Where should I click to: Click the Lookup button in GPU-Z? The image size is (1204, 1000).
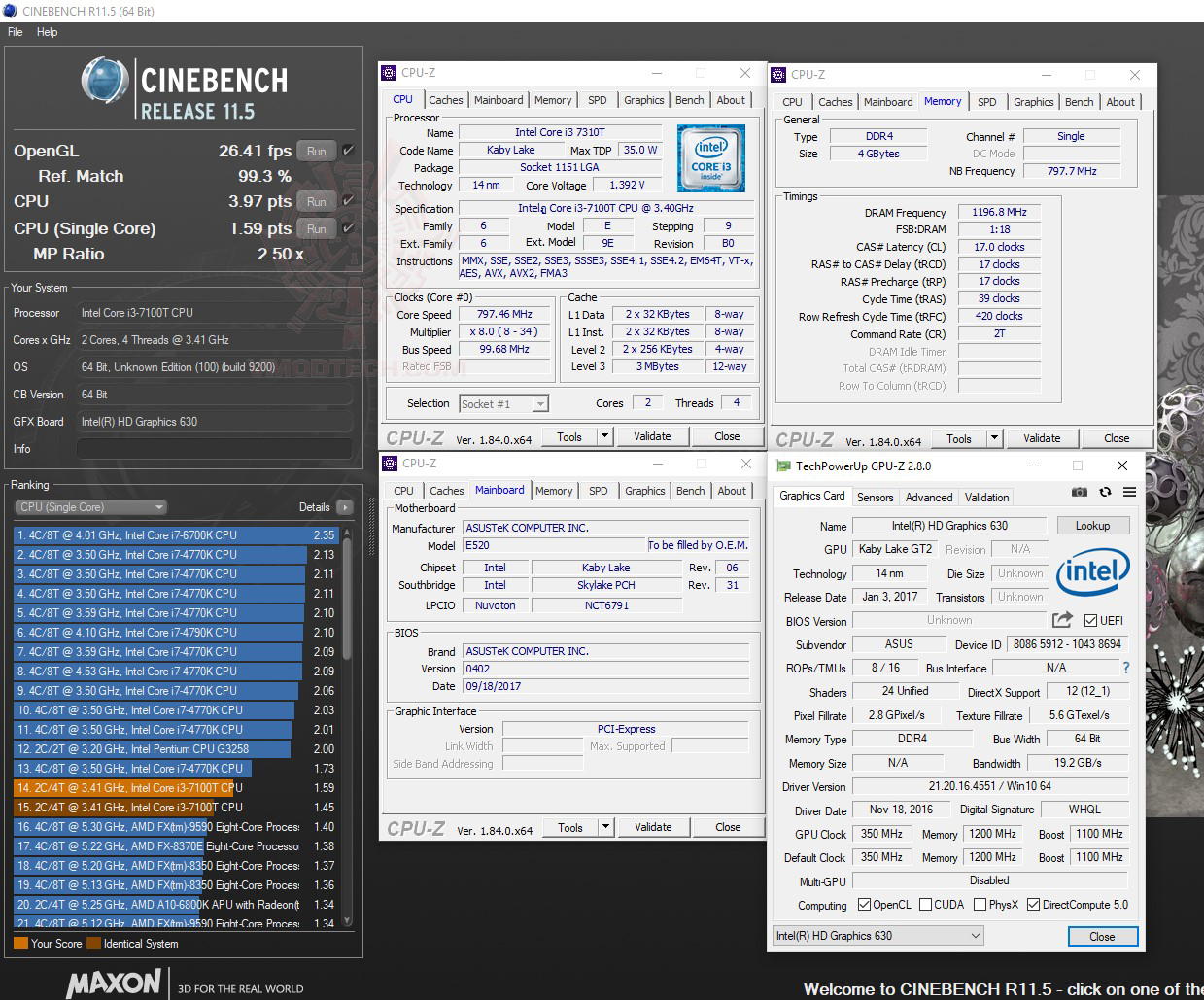1092,525
